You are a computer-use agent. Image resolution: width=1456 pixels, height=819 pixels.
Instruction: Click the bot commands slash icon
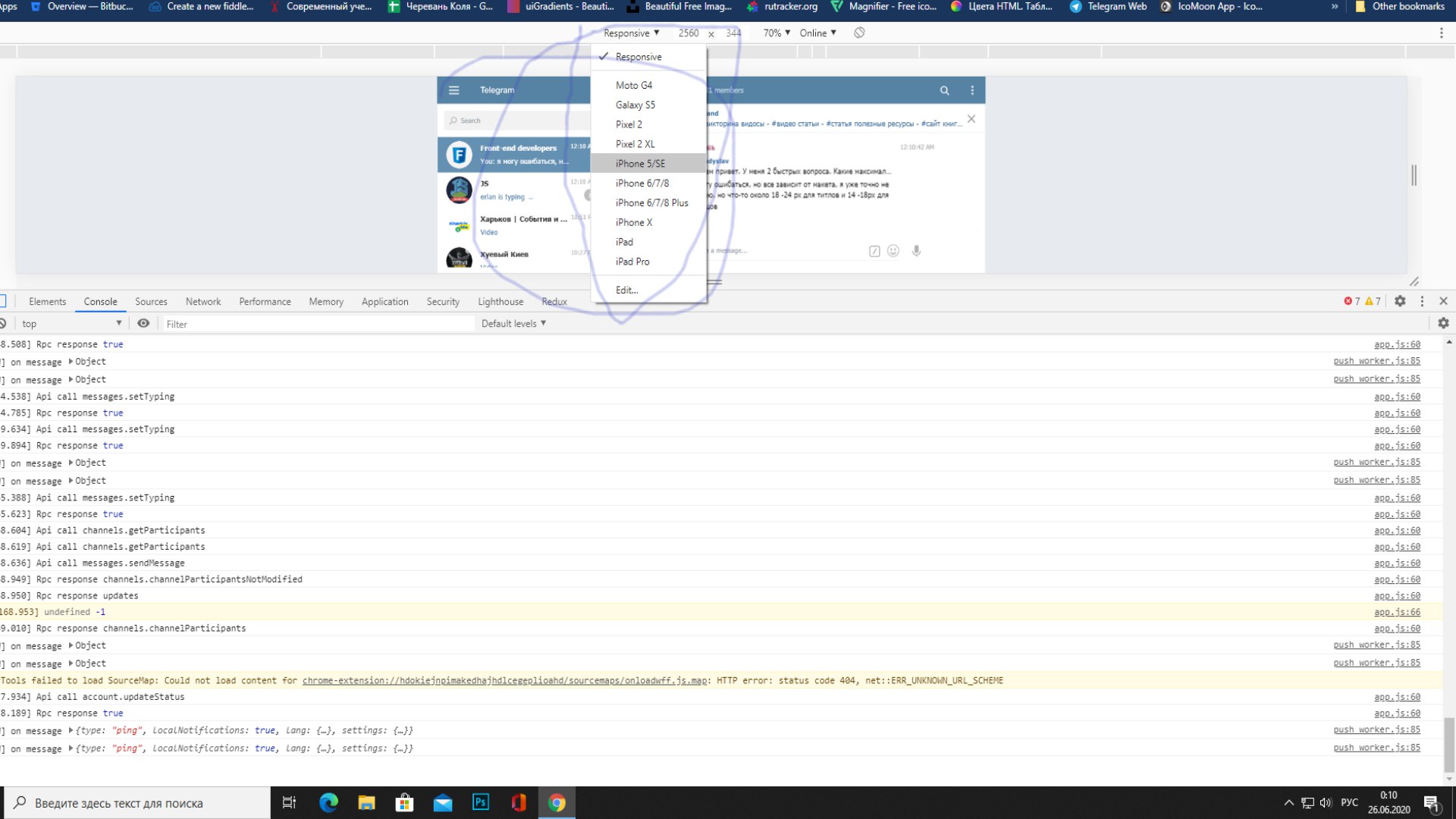tap(874, 251)
